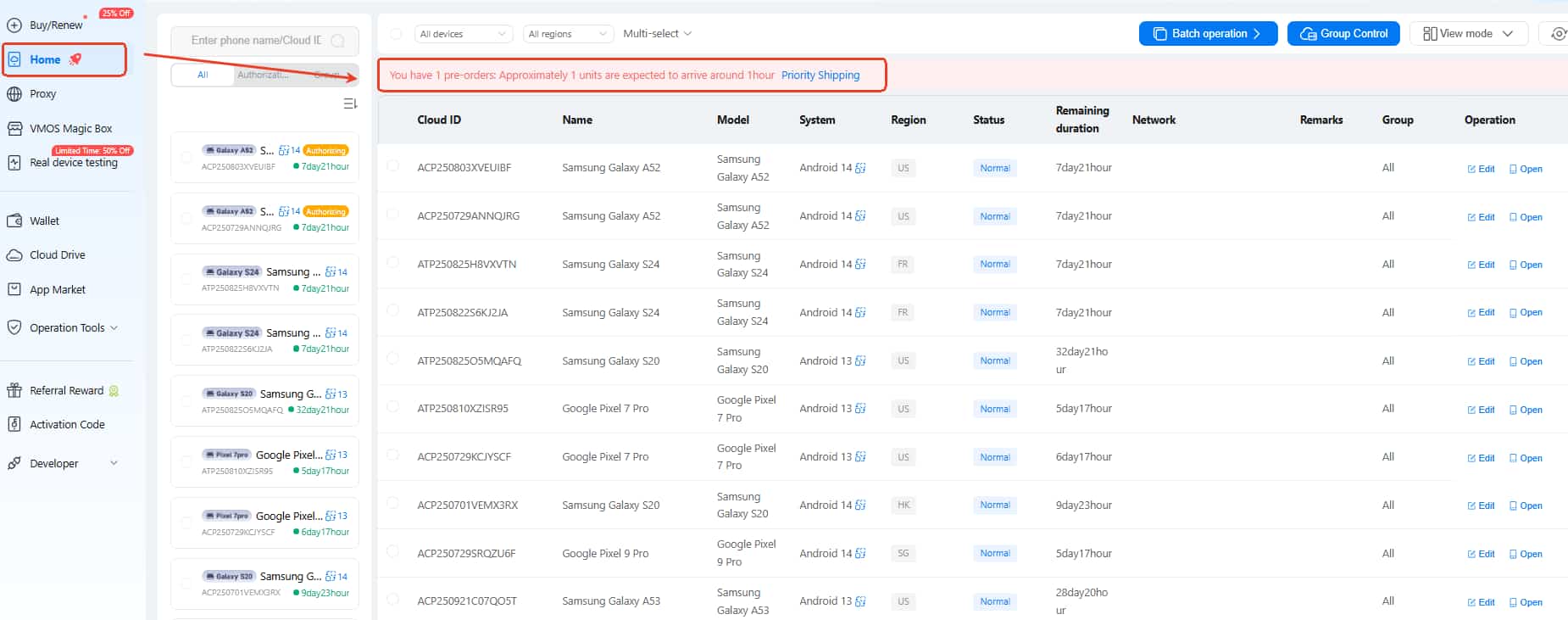1568x620 pixels.
Task: Tick the select-all checkbox beside All devices
Action: click(x=396, y=34)
